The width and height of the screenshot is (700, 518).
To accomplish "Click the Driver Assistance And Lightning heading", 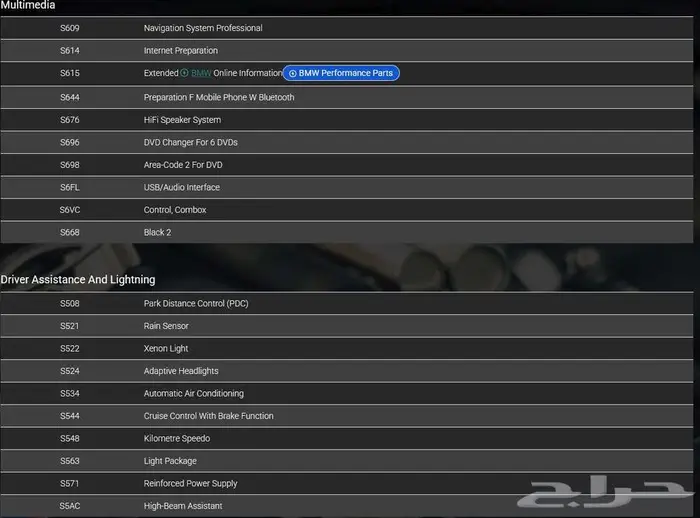I will pos(78,280).
